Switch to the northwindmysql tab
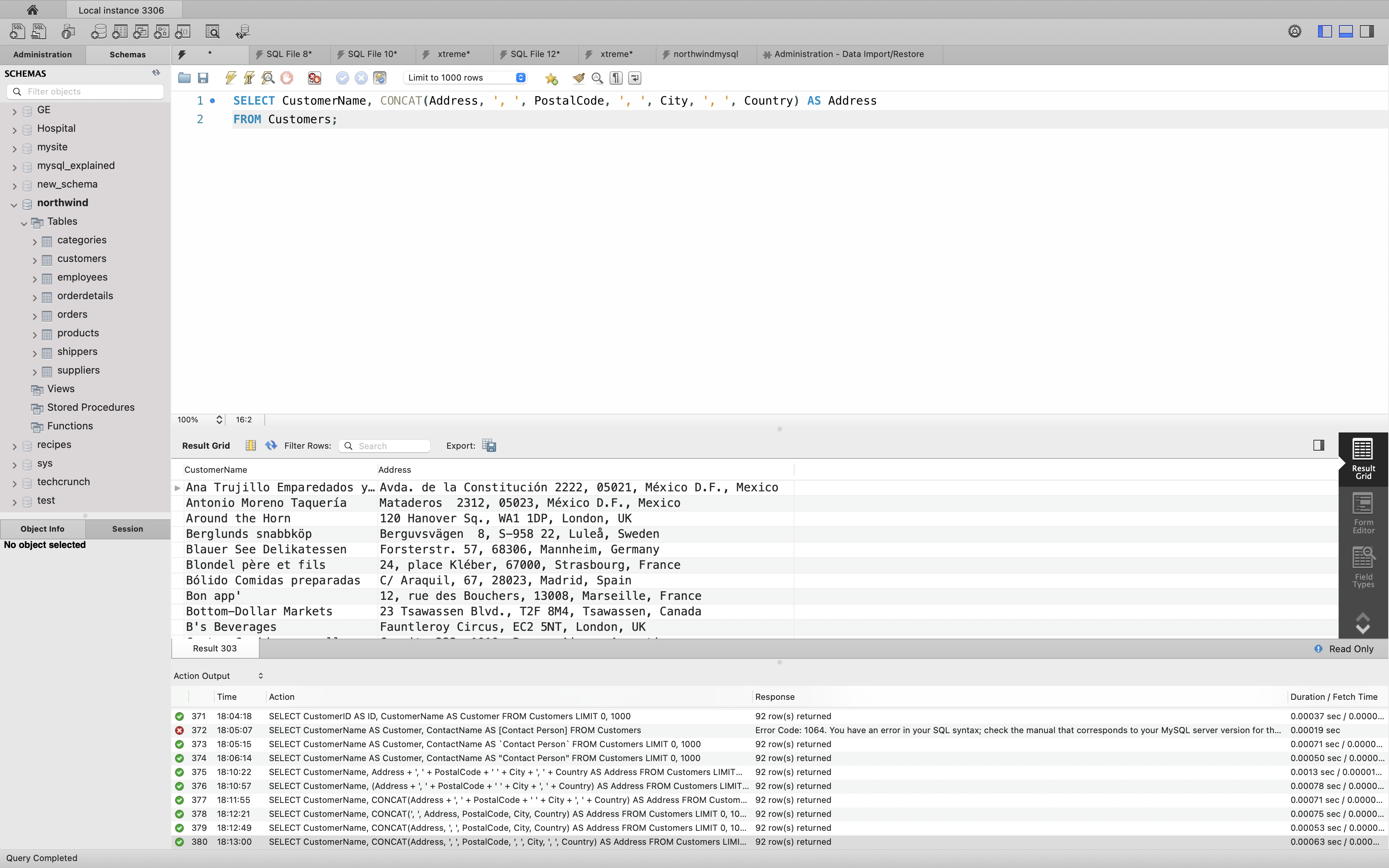Screen dimensions: 1389x868 click(x=705, y=54)
